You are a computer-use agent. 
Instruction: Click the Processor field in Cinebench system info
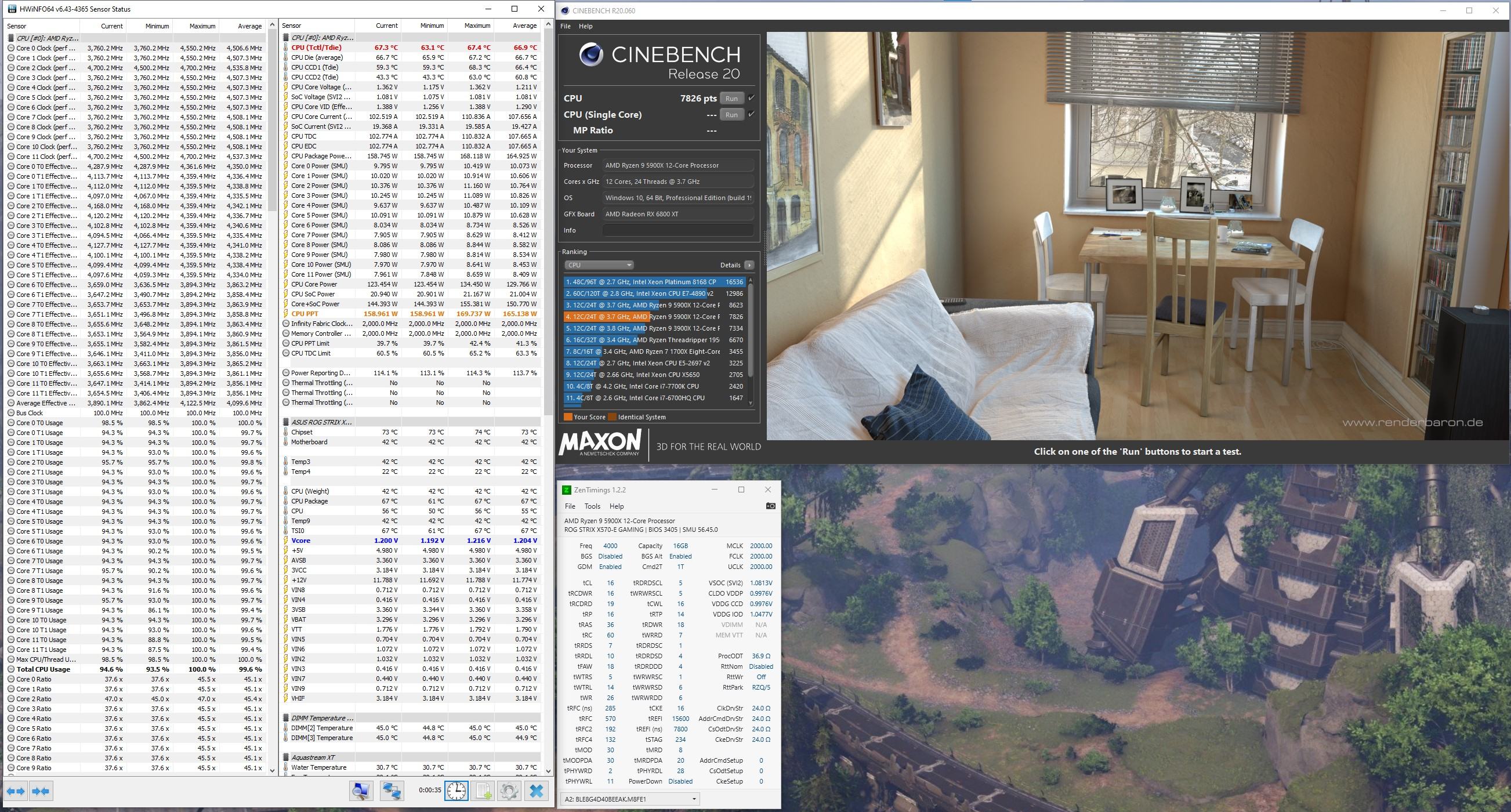(678, 165)
